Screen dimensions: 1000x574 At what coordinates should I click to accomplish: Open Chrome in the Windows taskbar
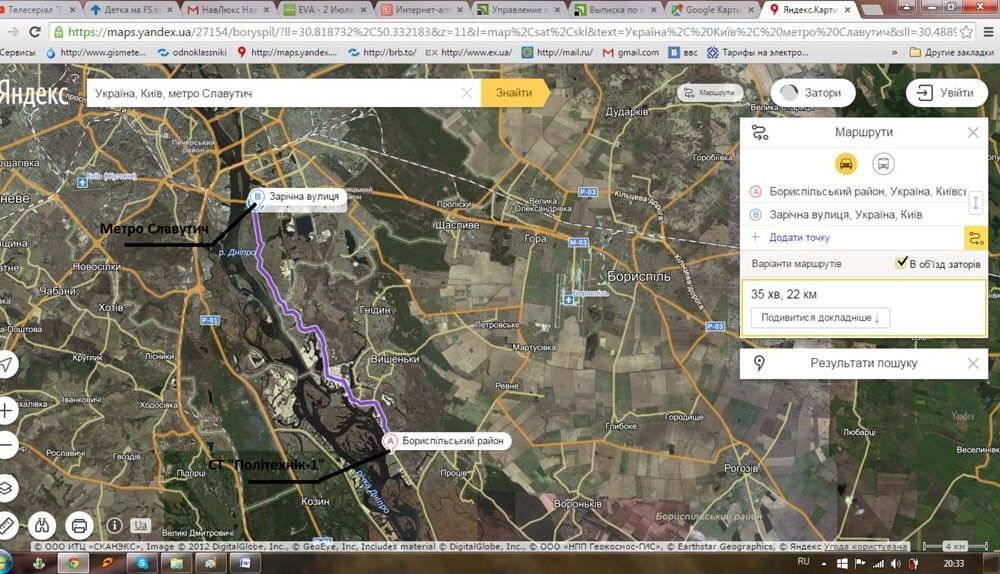(73, 563)
